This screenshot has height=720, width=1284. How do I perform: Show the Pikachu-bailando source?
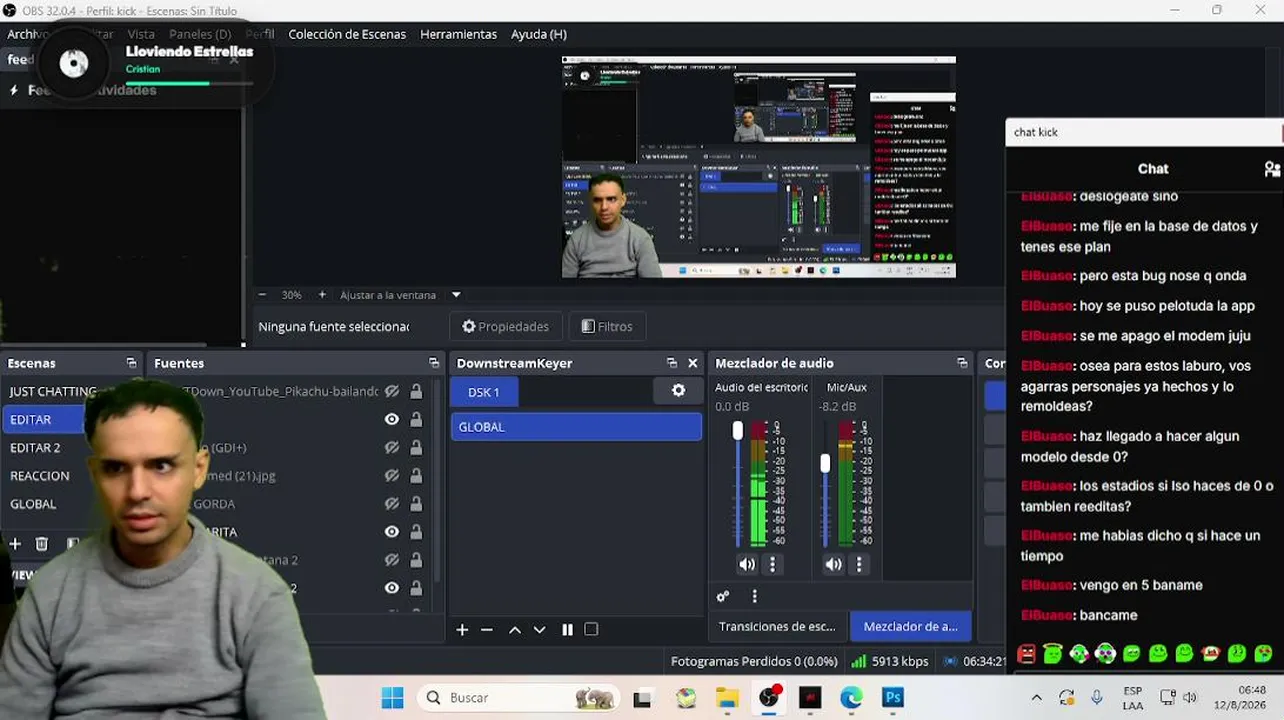(392, 391)
